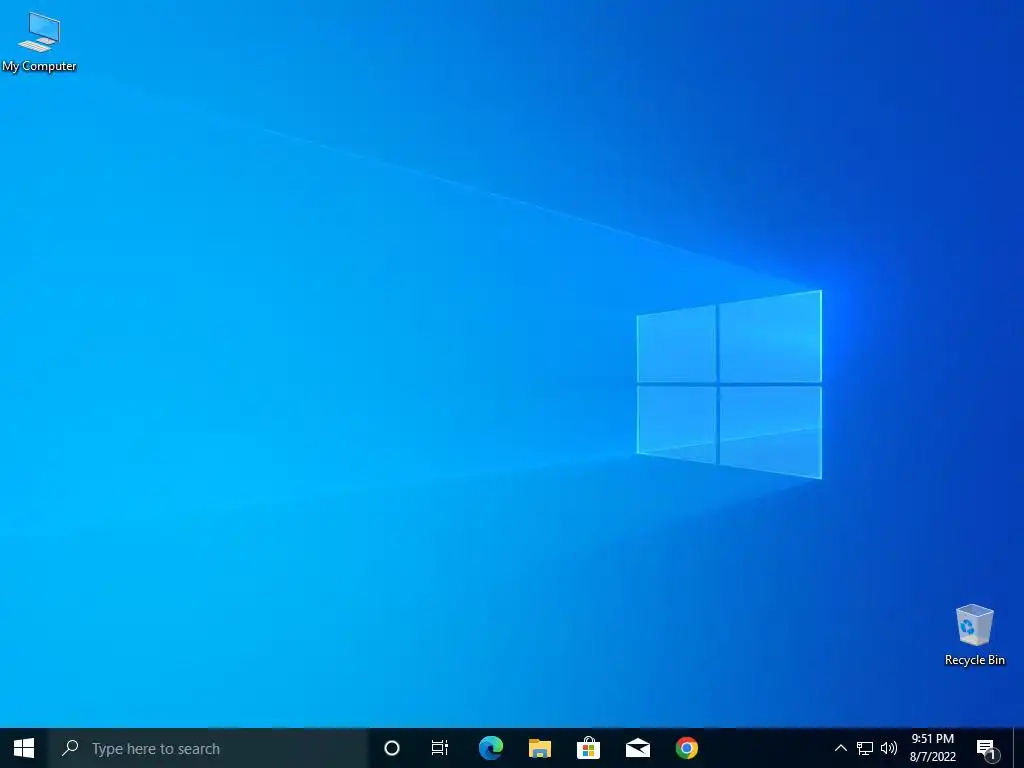
Task: Open File Explorer from the taskbar
Action: [539, 748]
